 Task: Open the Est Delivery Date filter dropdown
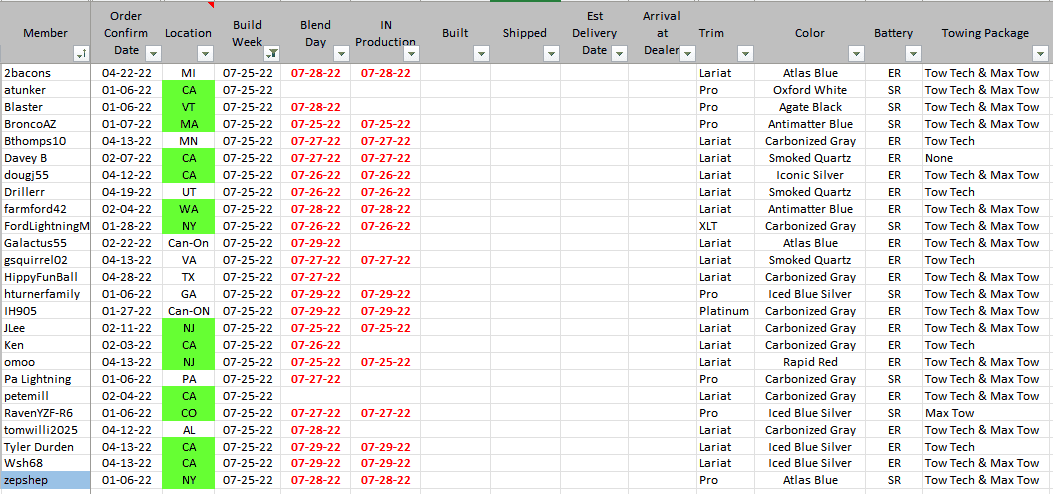click(621, 52)
